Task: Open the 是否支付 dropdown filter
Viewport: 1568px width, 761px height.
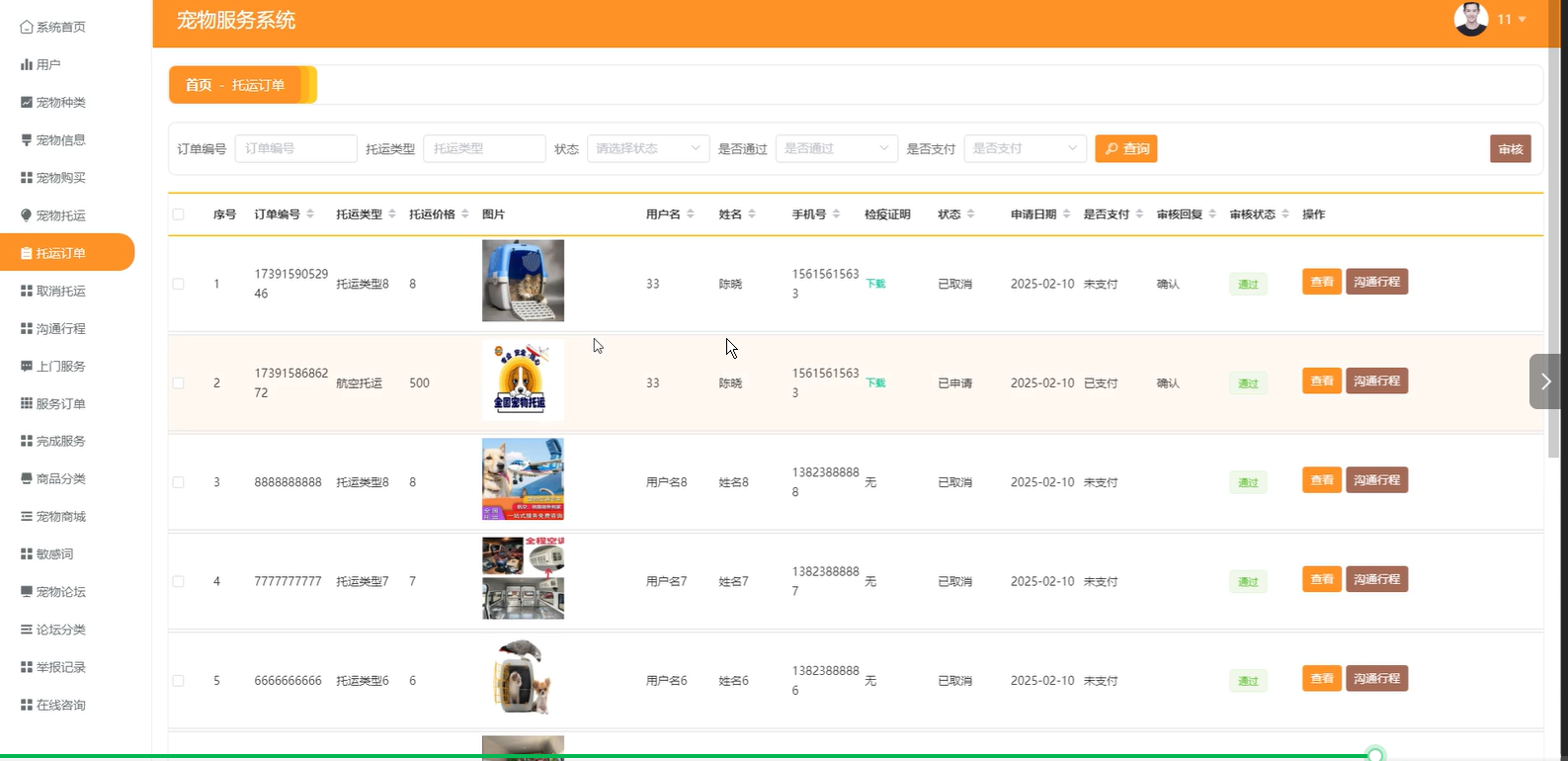Action: coord(1026,148)
